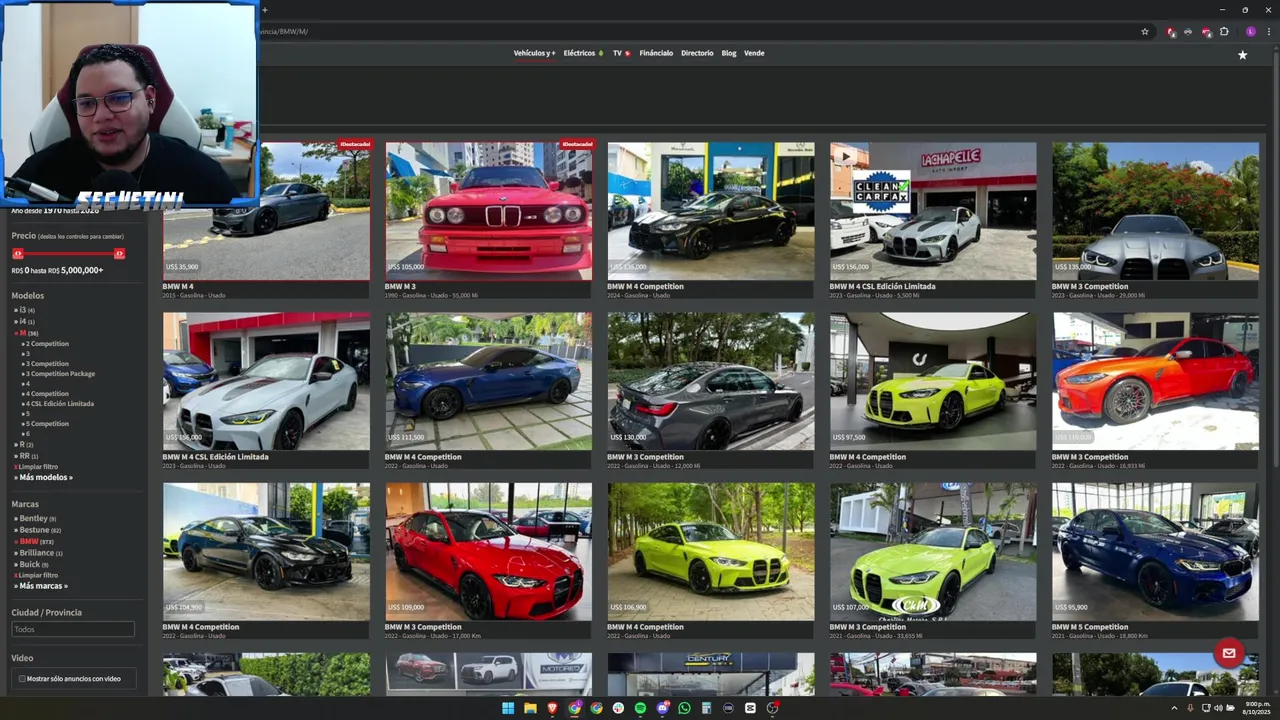The image size is (1280, 720).
Task: Expand the R model filter
Action: [x=24, y=444]
